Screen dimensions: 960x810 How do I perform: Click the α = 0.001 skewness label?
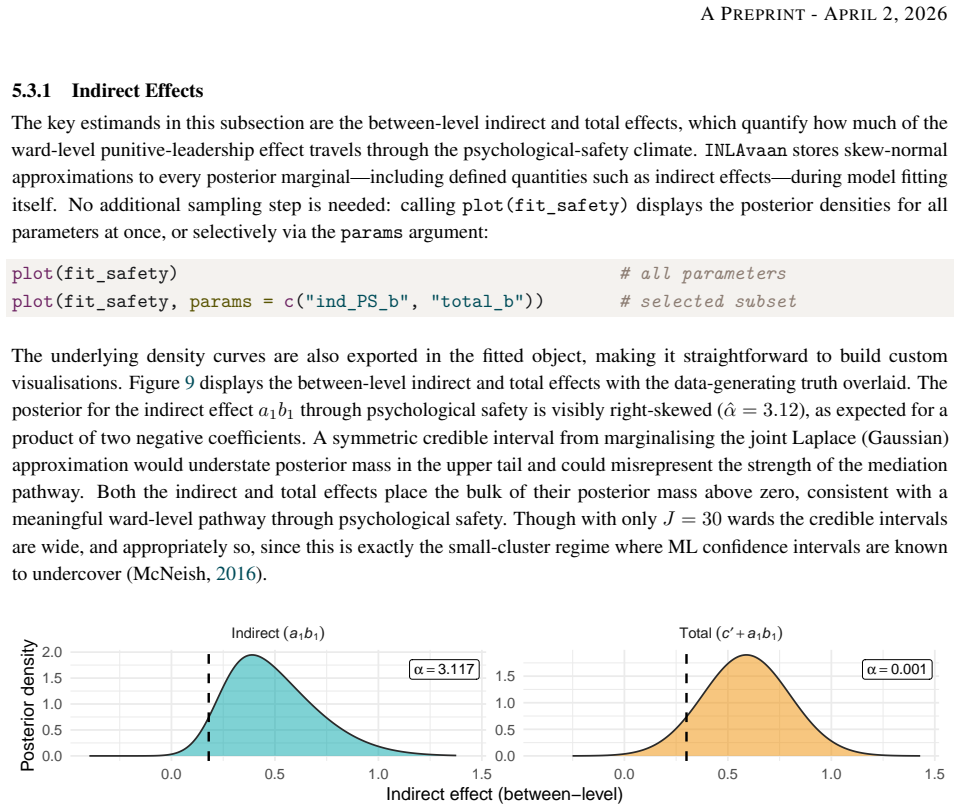pyautogui.click(x=897, y=669)
